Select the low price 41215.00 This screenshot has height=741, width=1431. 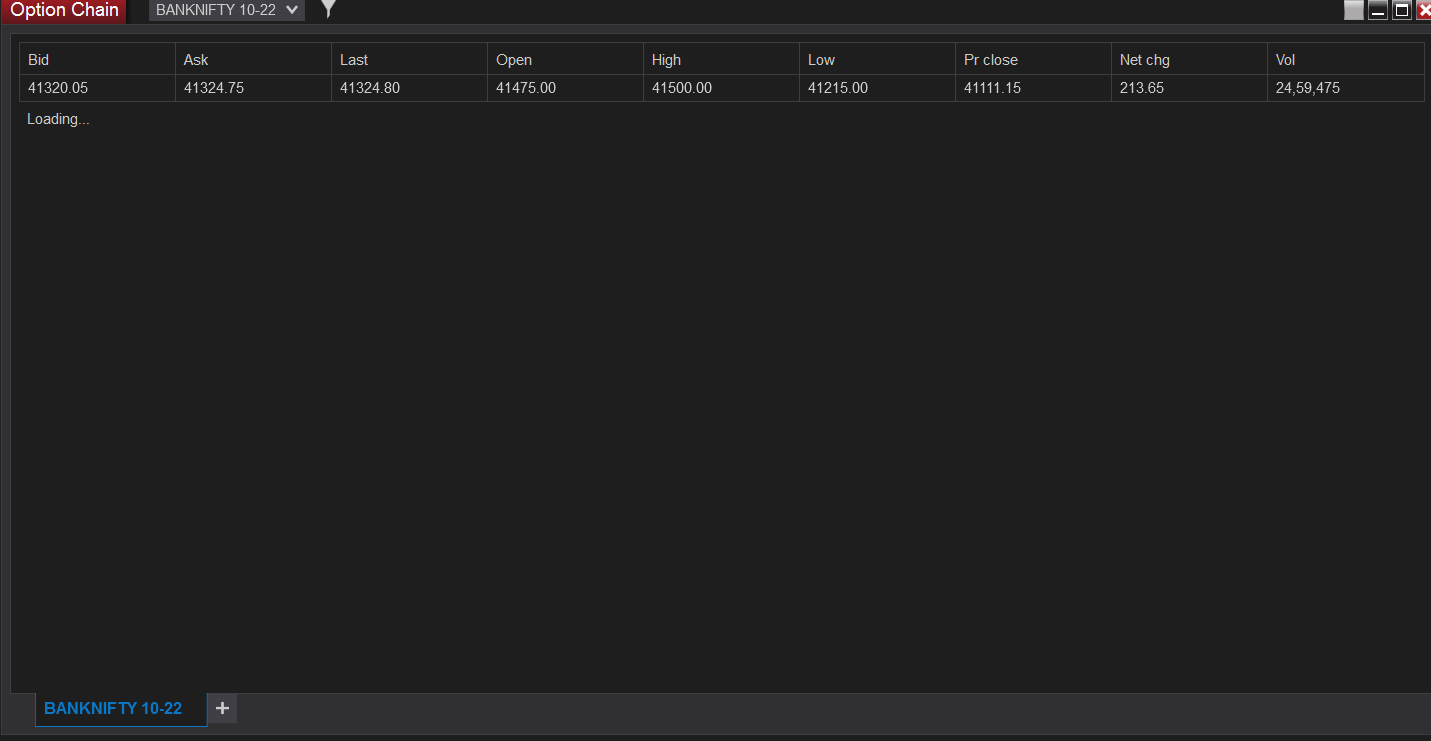[838, 88]
